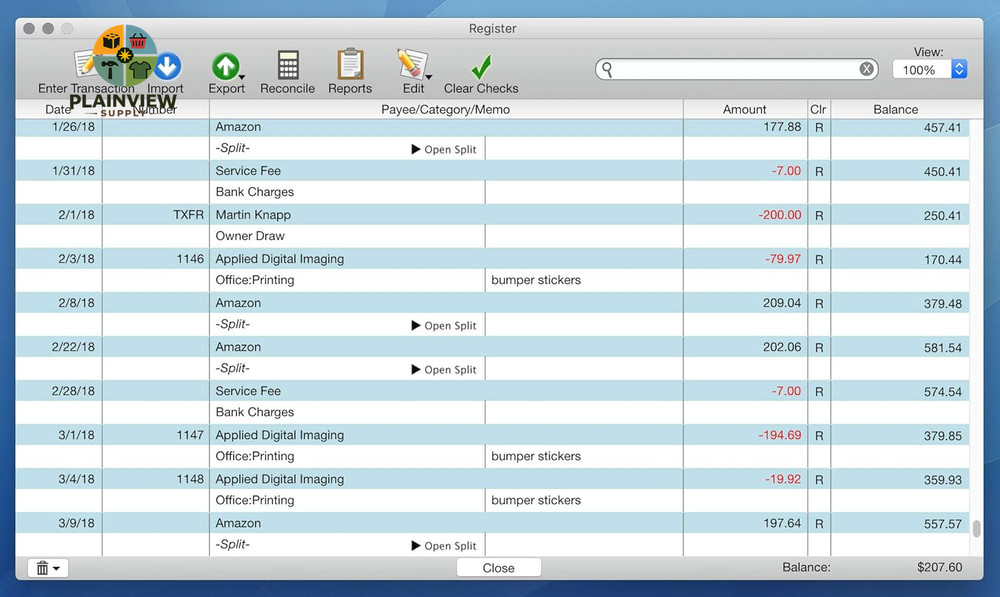Click the search magnifier icon
This screenshot has width=1000, height=597.
point(607,69)
